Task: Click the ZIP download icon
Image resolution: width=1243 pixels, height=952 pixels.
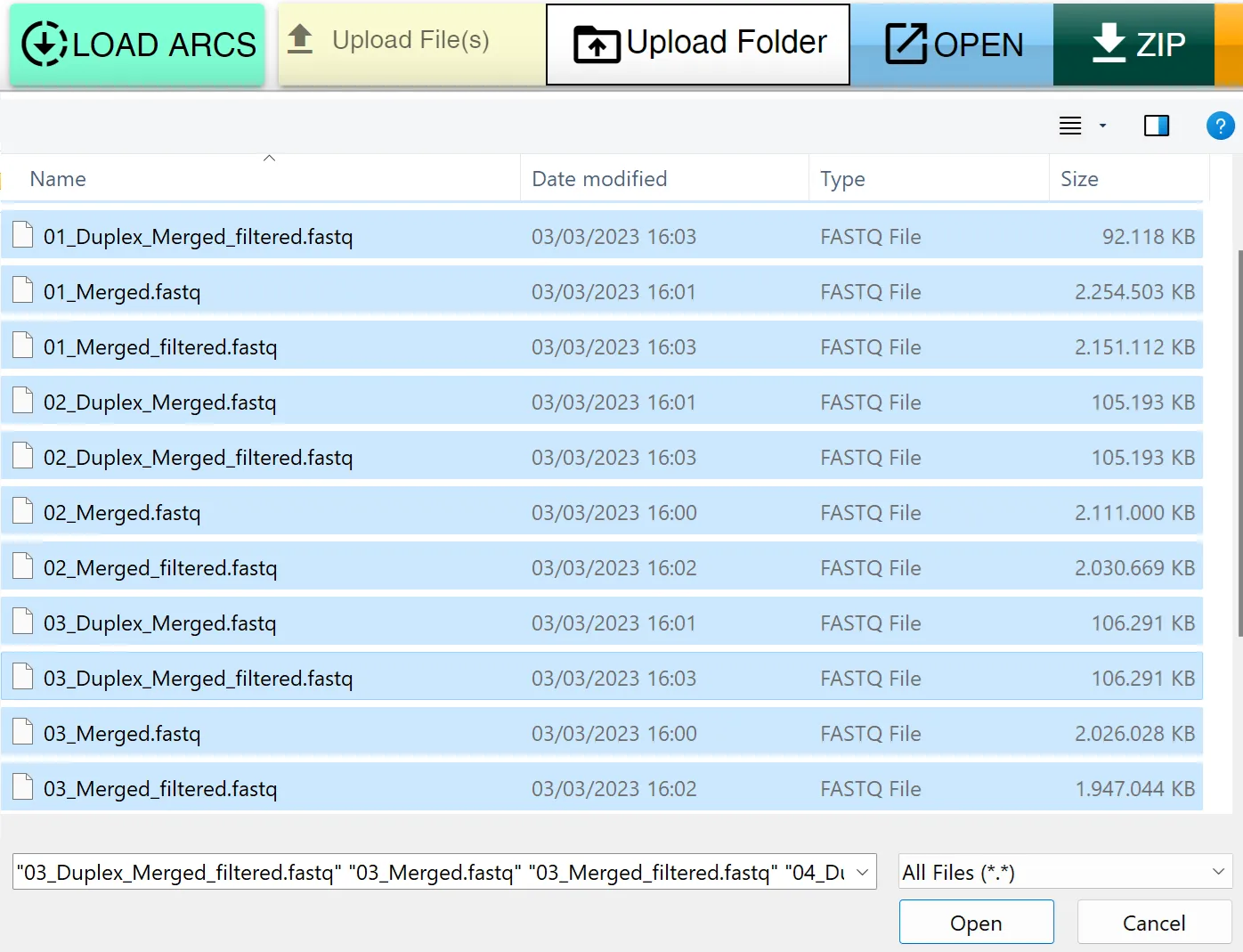Action: point(1109,43)
